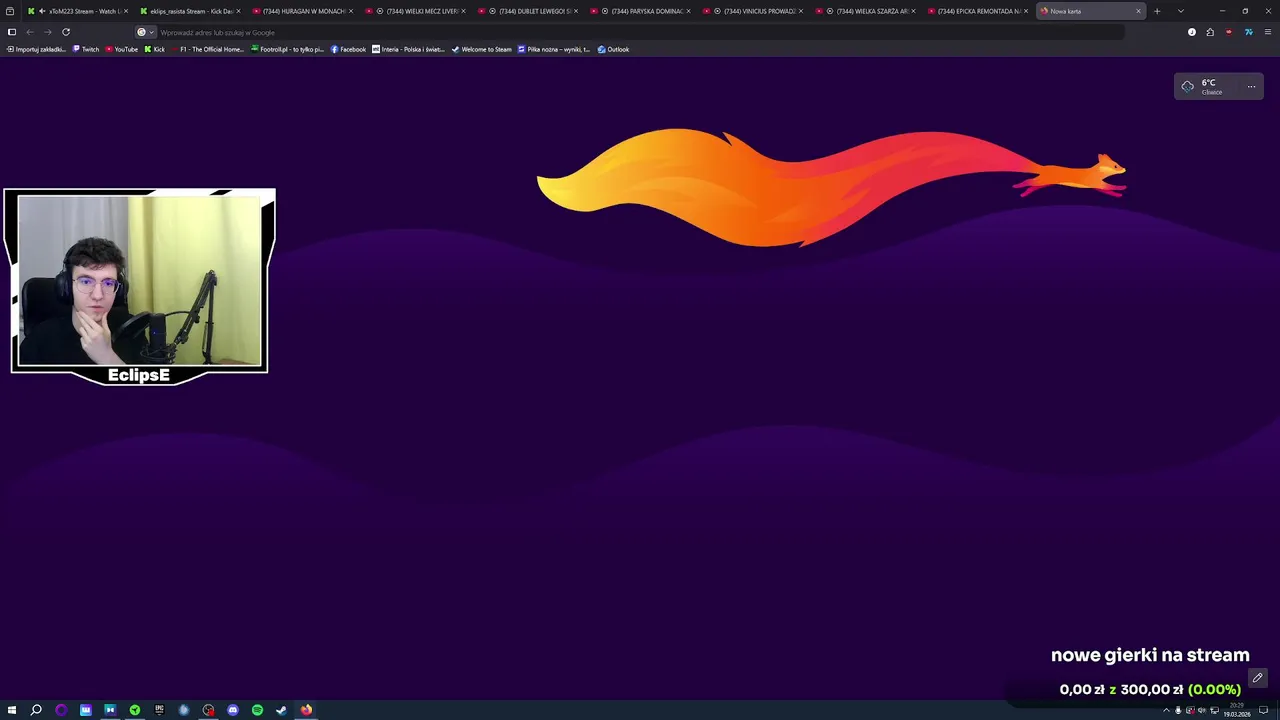
Task: Open the Interia - Polska i świat bookmark
Action: pos(409,49)
